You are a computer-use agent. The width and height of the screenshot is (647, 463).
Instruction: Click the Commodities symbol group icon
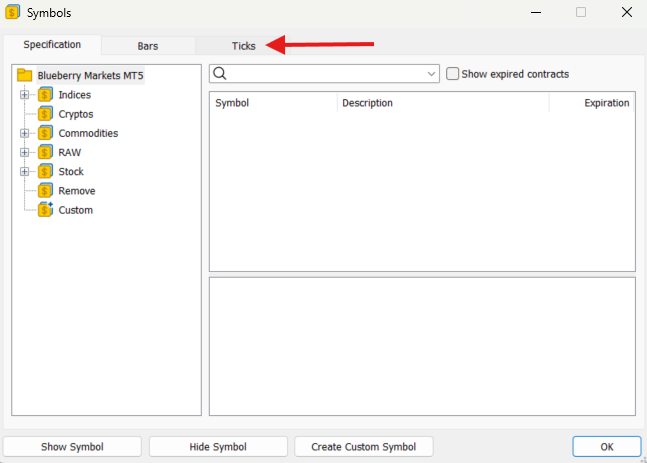click(45, 133)
